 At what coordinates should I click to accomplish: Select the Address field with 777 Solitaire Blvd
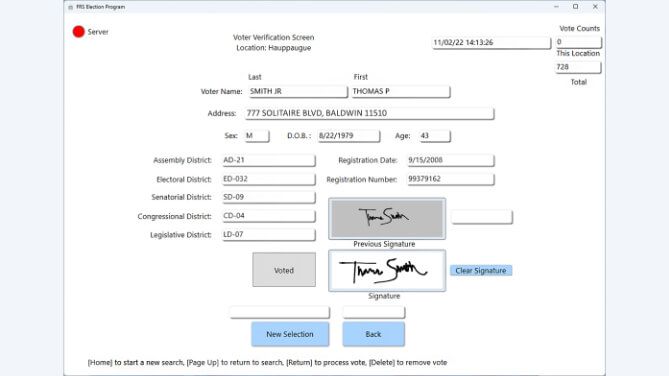point(369,113)
